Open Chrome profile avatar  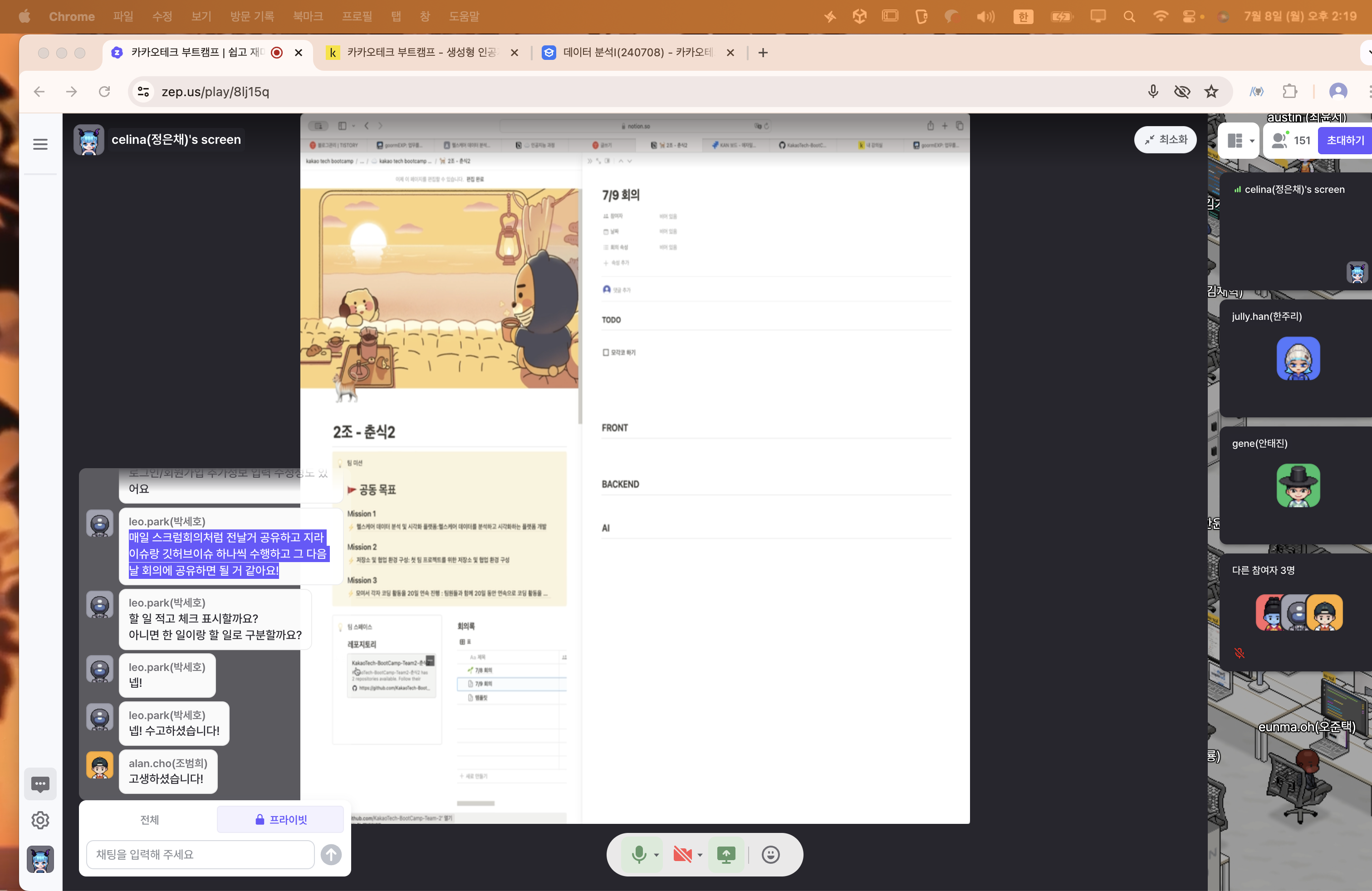[1338, 92]
